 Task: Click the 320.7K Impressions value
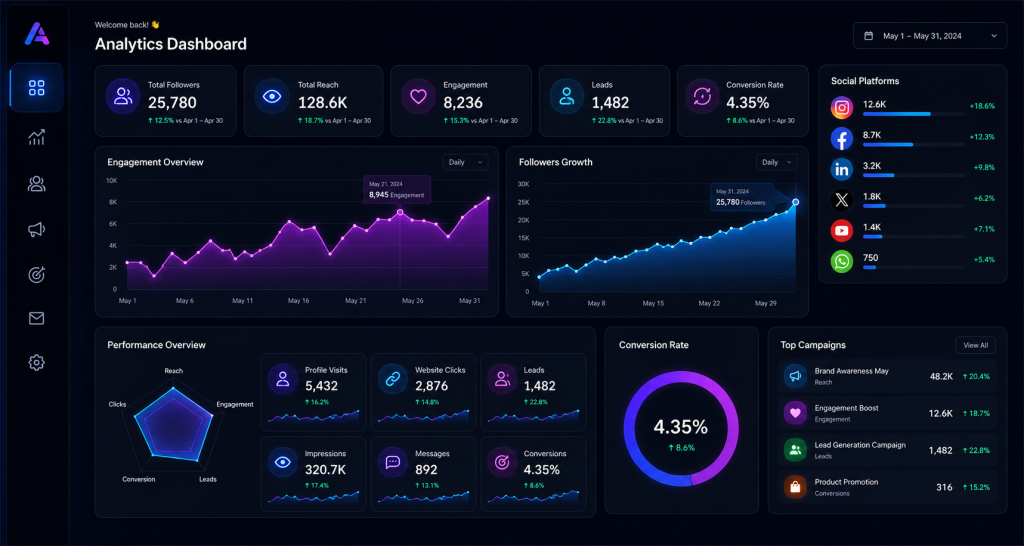(x=325, y=470)
